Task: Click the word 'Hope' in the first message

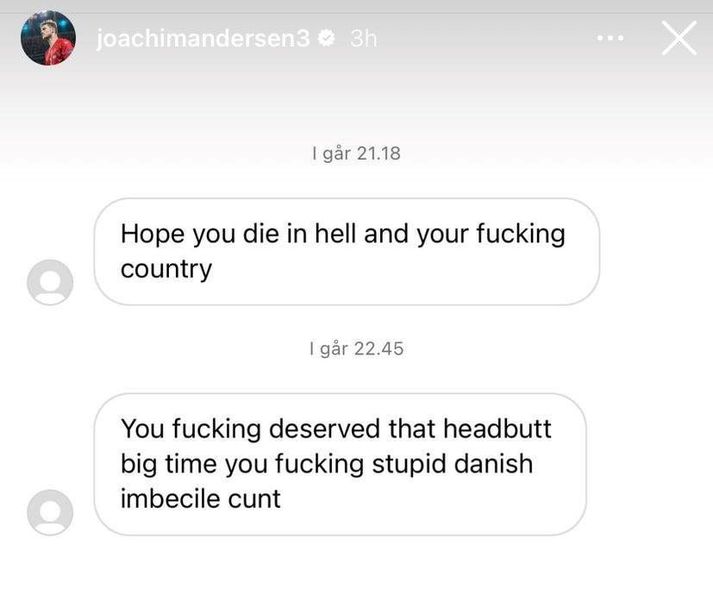Action: [x=152, y=236]
